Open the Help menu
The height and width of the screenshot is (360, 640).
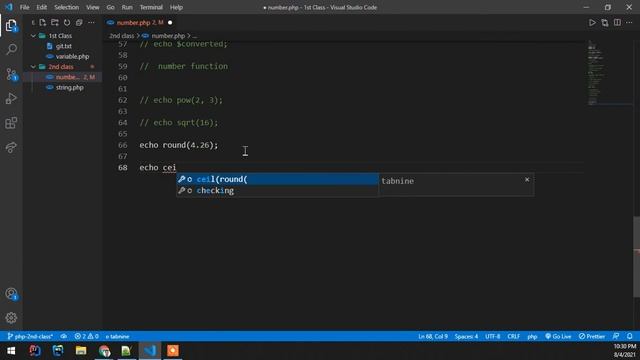click(x=176, y=7)
